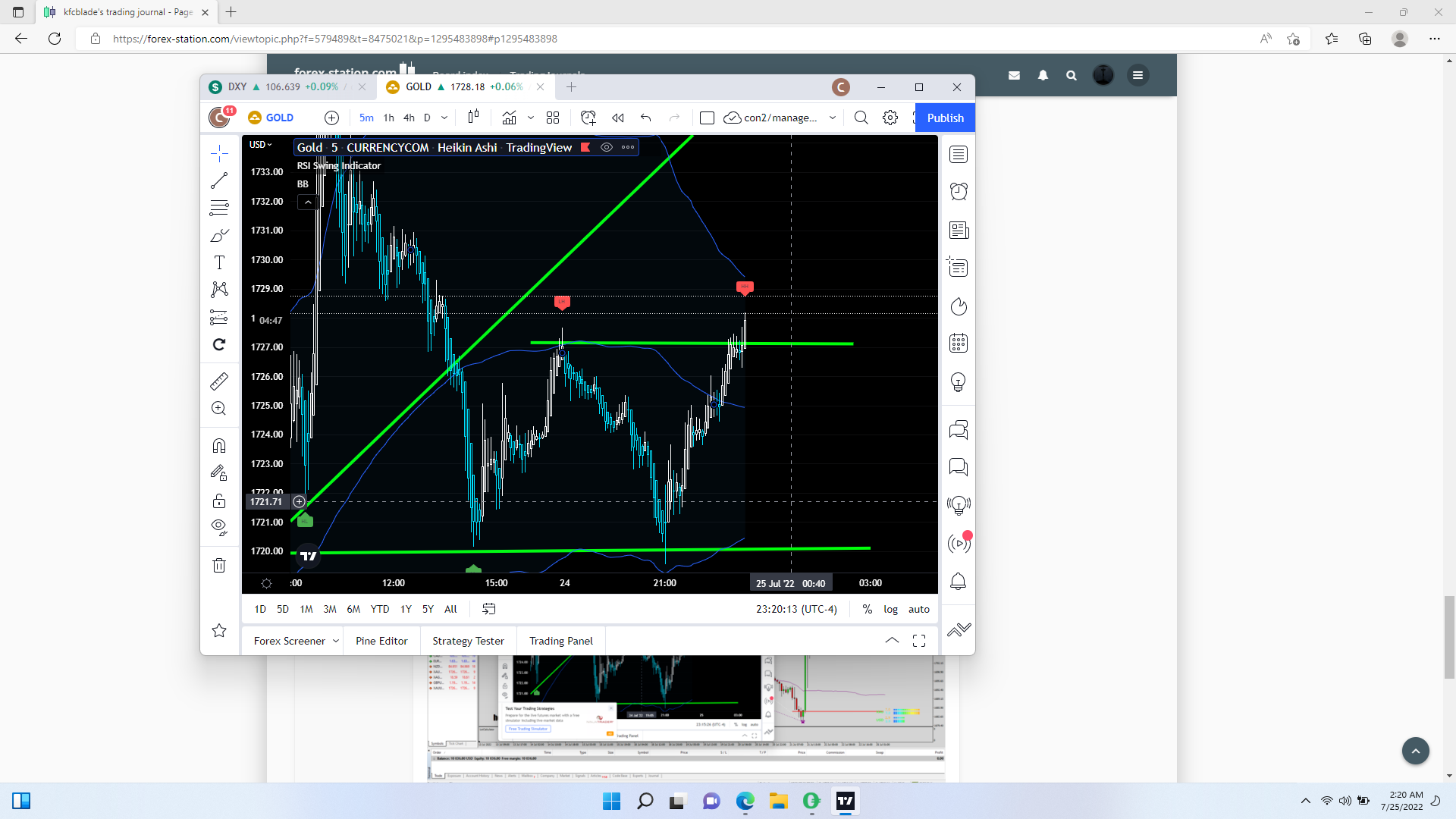Click TradingView icon in Windows taskbar
This screenshot has height=819, width=1456.
pyautogui.click(x=845, y=801)
